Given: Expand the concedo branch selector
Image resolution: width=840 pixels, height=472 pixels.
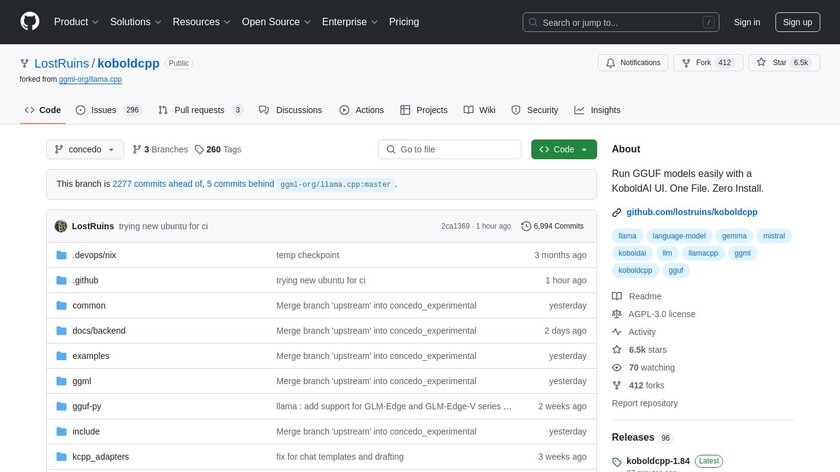Looking at the screenshot, I should click(85, 149).
